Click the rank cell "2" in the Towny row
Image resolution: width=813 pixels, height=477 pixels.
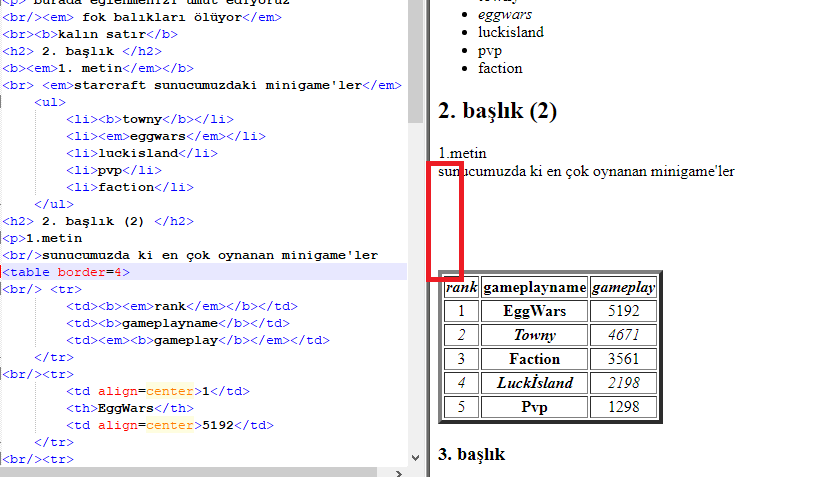click(x=461, y=335)
